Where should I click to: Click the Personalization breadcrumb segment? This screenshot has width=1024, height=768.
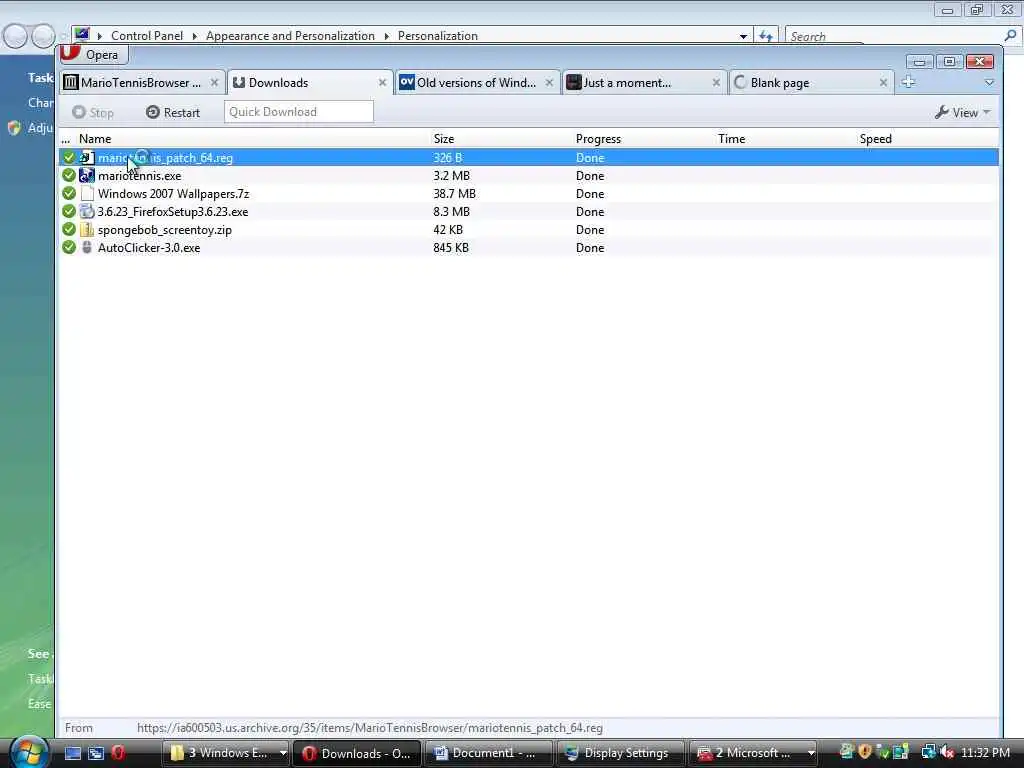coord(438,36)
